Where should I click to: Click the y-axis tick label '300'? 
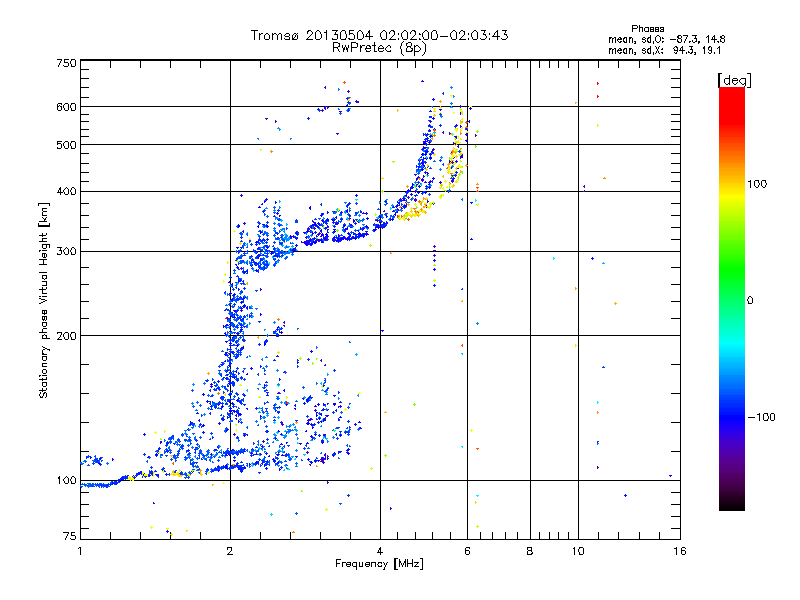[x=66, y=252]
